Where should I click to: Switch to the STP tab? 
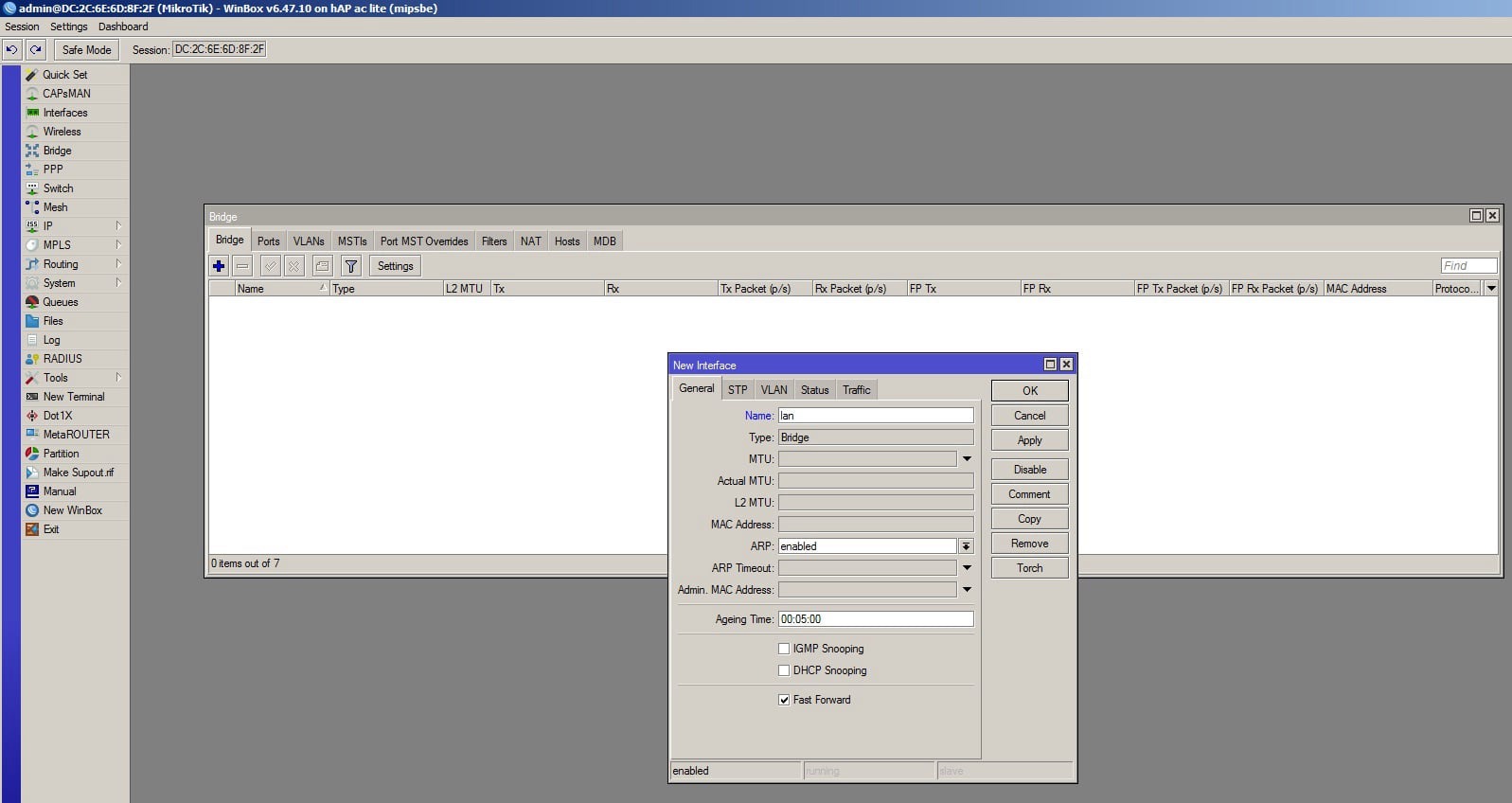pyautogui.click(x=738, y=390)
